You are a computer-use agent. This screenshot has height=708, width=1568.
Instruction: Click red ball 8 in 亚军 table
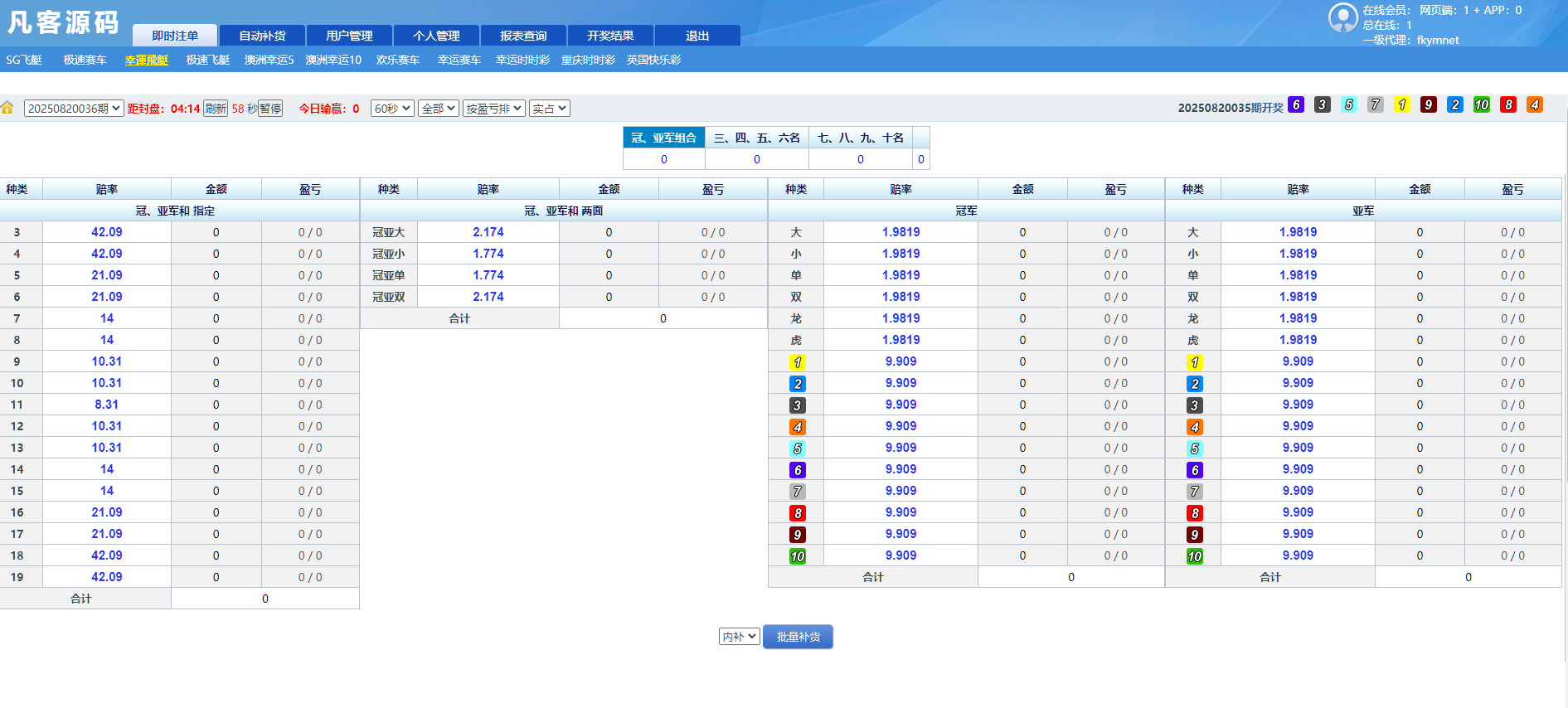(x=1194, y=513)
